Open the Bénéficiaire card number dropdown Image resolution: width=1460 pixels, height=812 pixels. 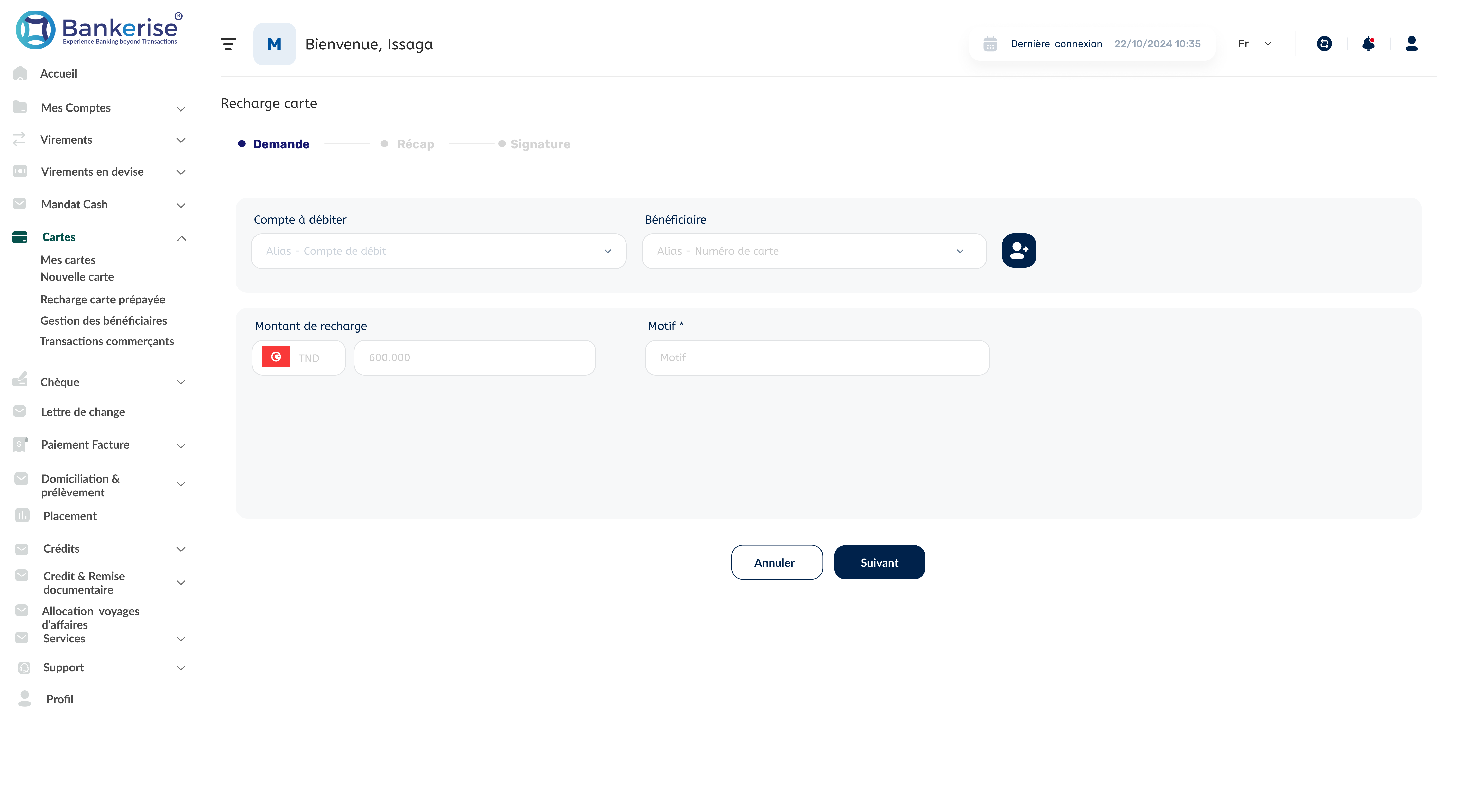pos(814,251)
